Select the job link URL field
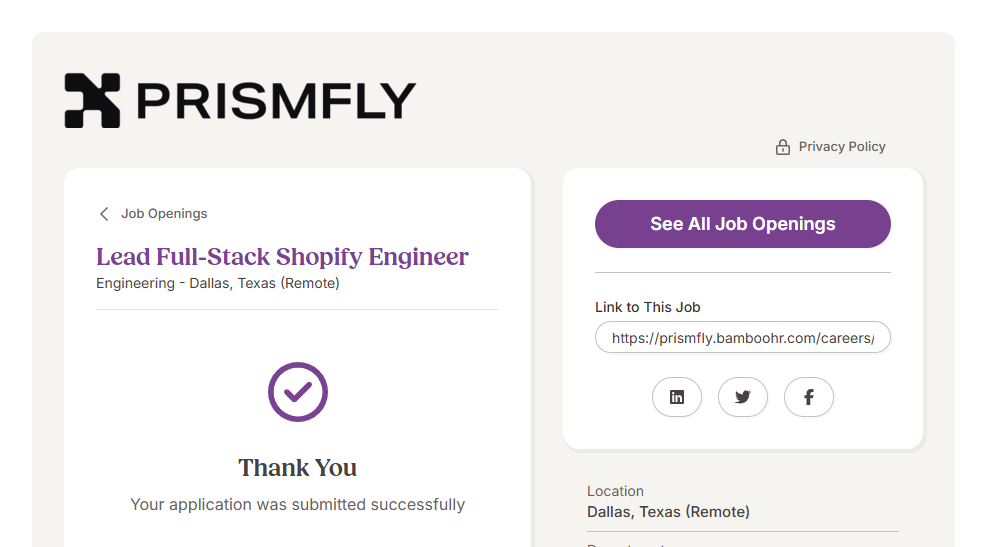Viewport: 987px width, 547px height. 742,338
